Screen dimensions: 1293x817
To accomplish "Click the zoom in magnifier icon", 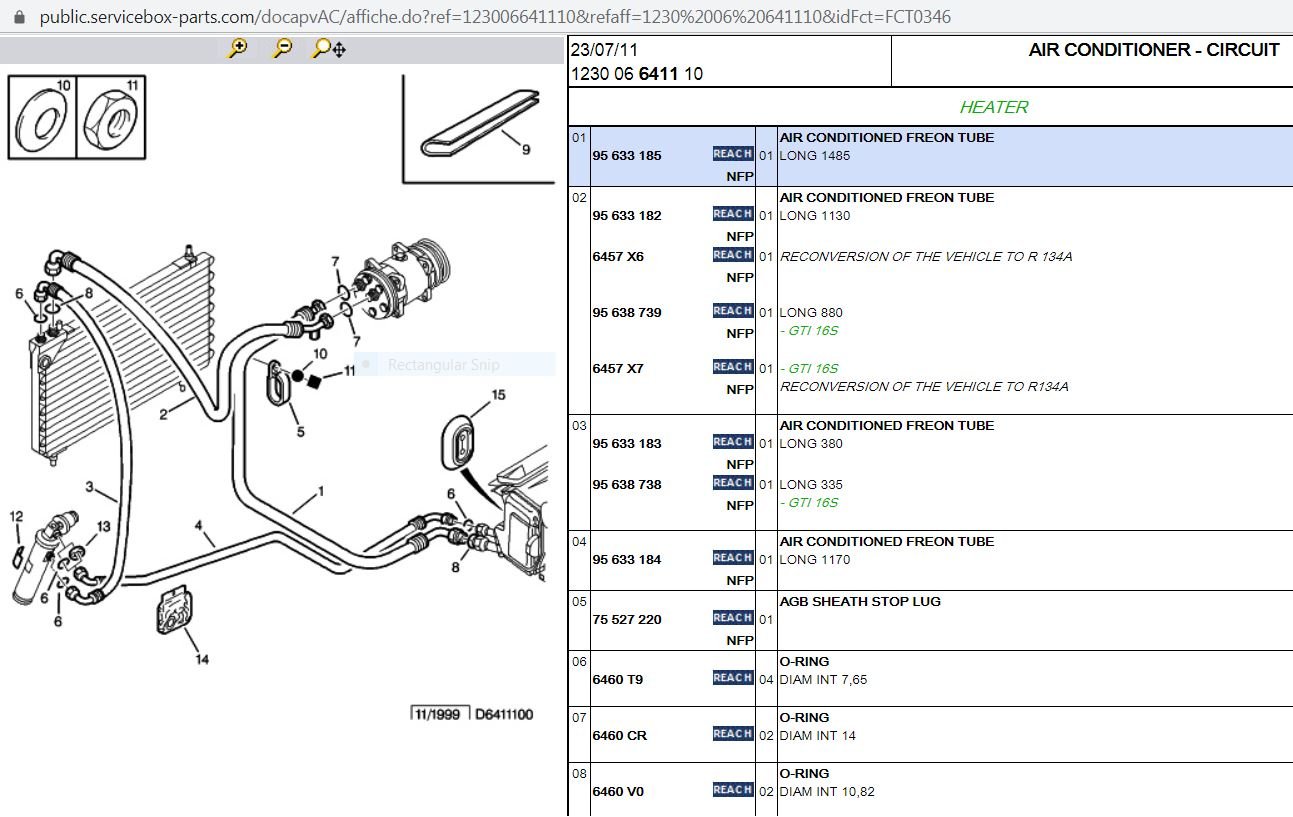I will point(238,48).
